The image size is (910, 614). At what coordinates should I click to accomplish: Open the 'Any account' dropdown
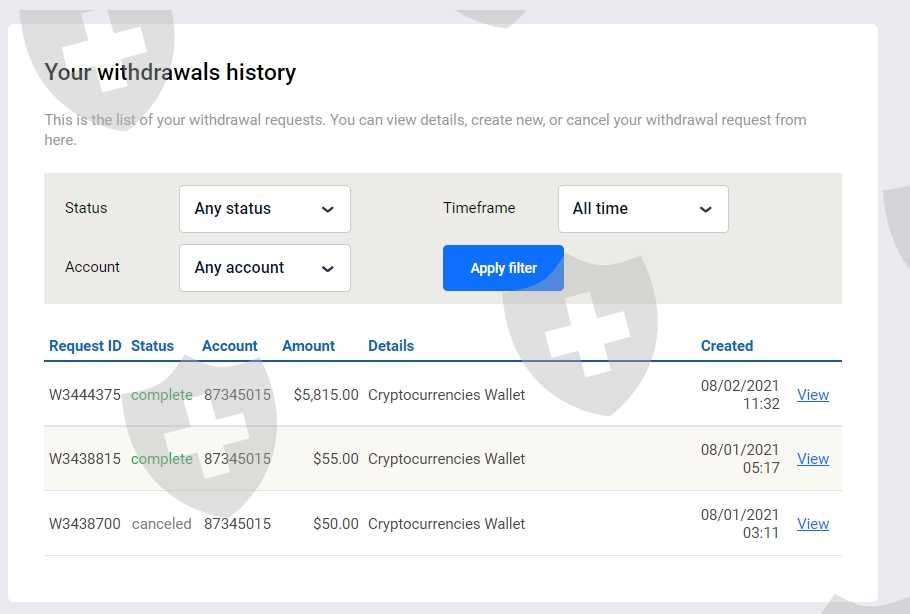point(264,268)
